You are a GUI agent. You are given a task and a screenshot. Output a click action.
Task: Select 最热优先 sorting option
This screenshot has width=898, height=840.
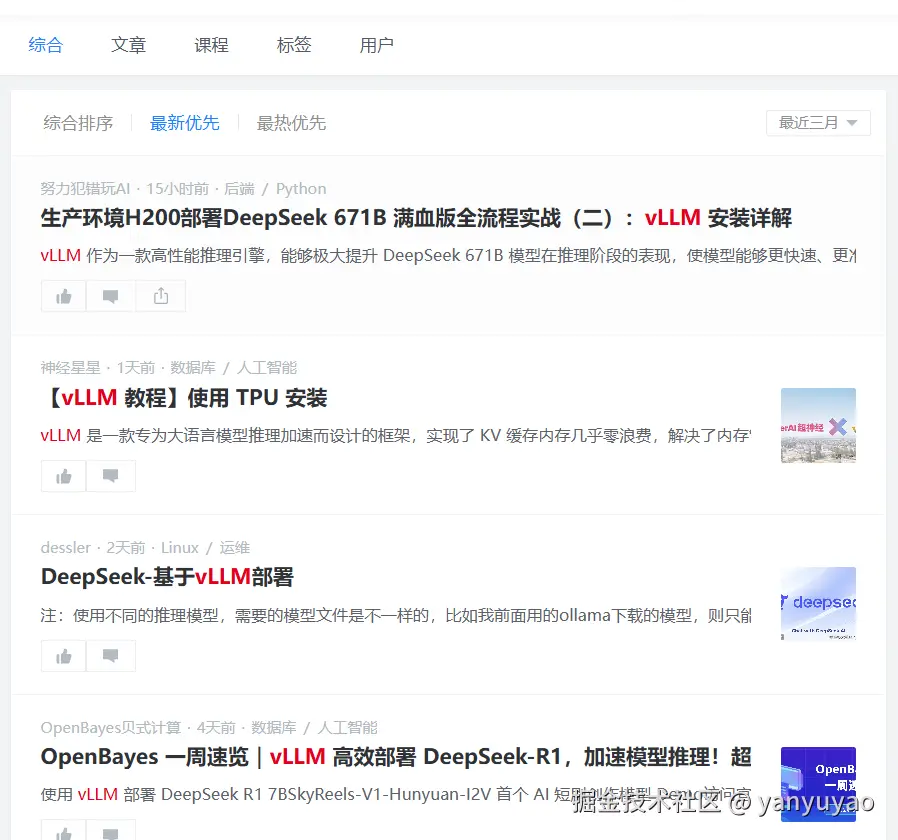click(x=291, y=123)
